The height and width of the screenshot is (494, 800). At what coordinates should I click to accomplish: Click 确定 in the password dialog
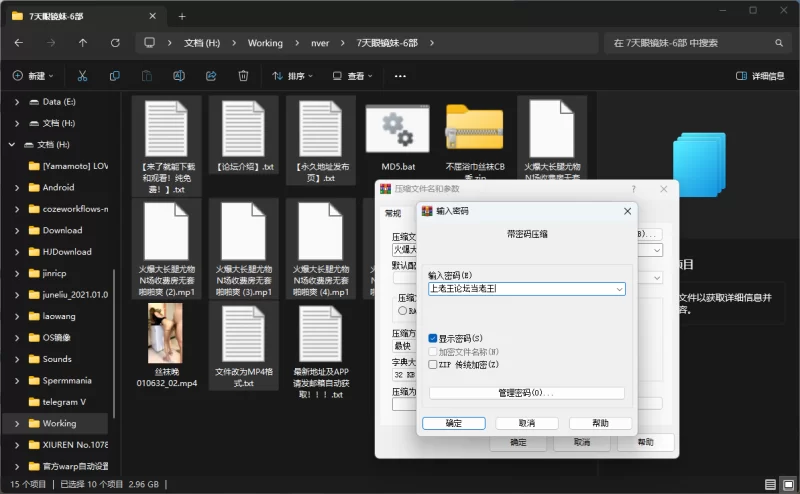pos(453,423)
